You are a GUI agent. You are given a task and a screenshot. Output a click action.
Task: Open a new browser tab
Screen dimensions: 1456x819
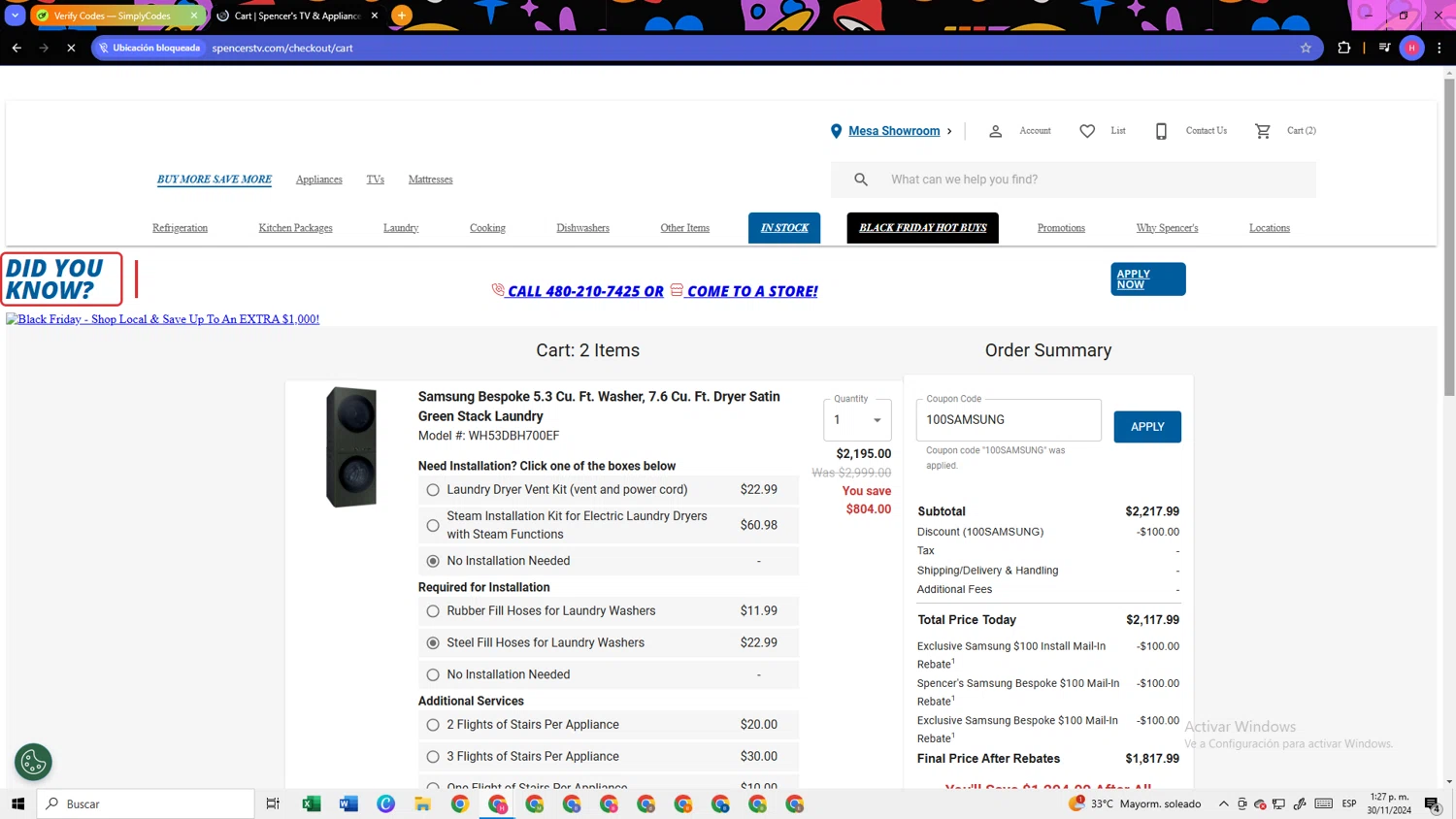coord(402,16)
